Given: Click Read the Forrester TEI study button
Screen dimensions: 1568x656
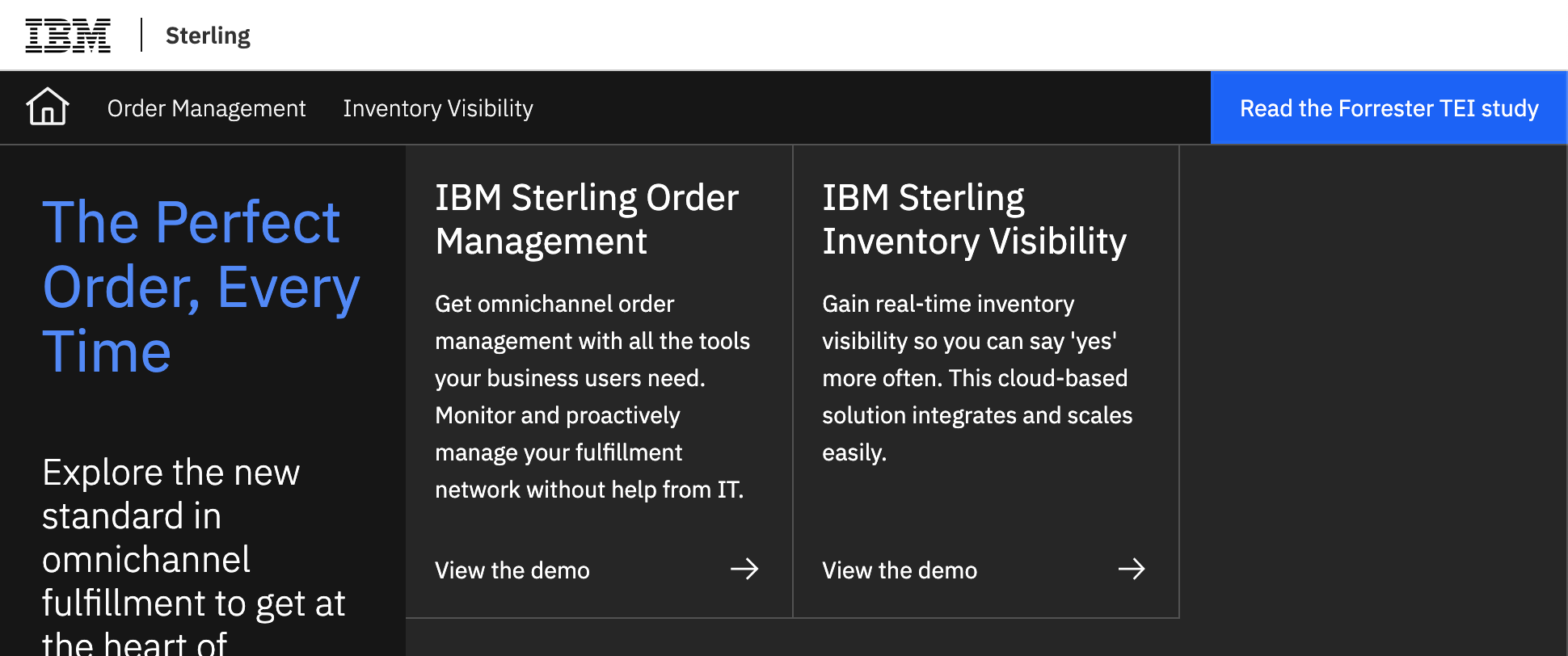Looking at the screenshot, I should point(1389,107).
